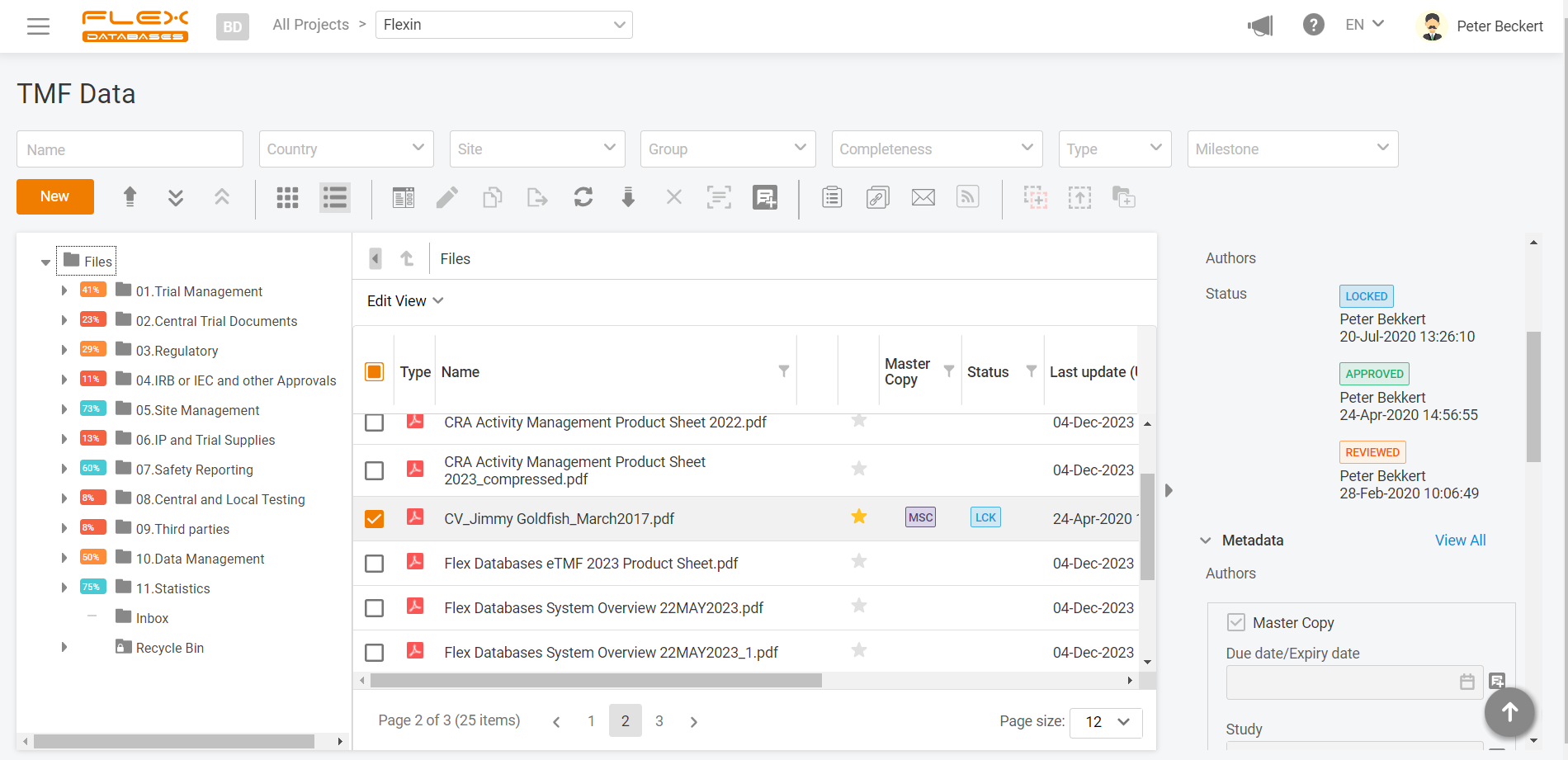This screenshot has height=760, width=1568.
Task: Open the help question mark icon
Action: coord(1314,24)
